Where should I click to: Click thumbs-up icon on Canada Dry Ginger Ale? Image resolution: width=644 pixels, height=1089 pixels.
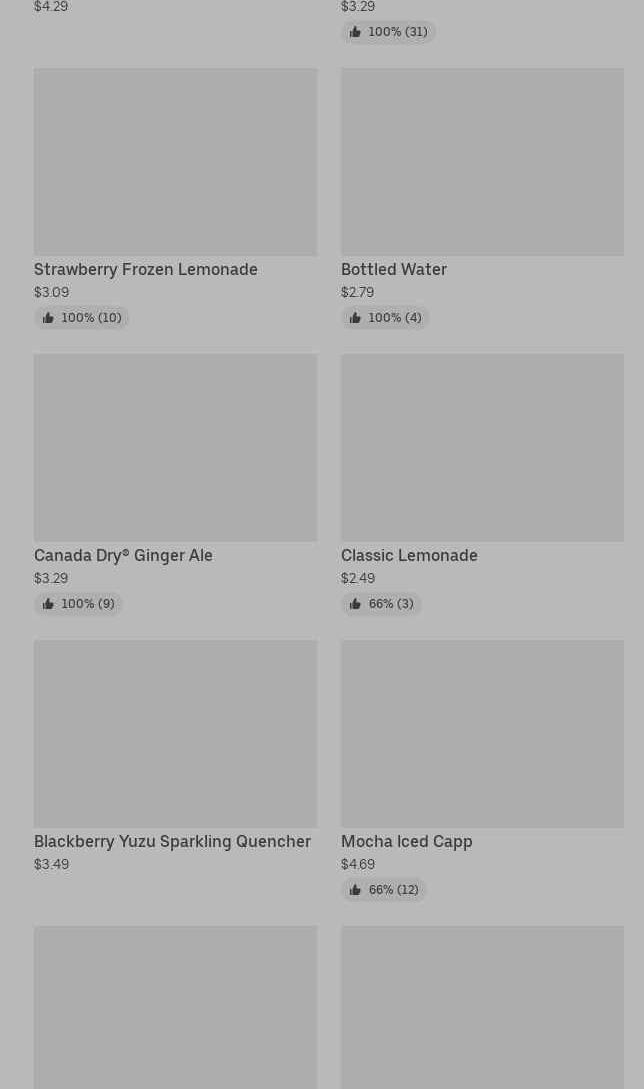click(x=48, y=604)
